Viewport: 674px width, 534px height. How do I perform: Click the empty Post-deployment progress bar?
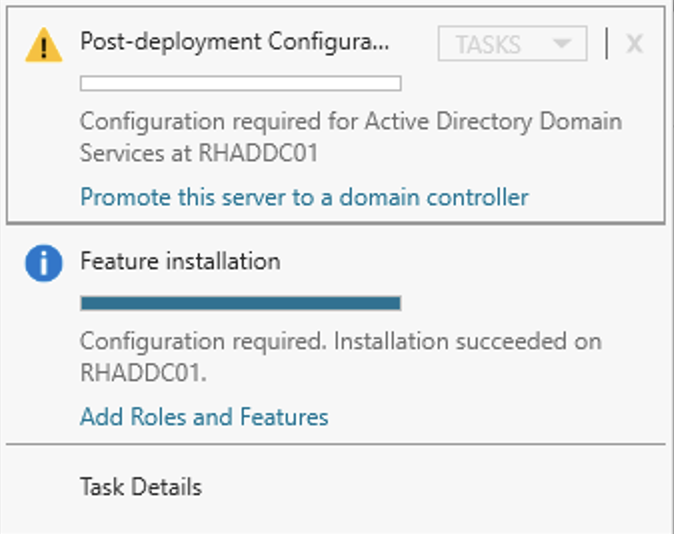pyautogui.click(x=241, y=83)
